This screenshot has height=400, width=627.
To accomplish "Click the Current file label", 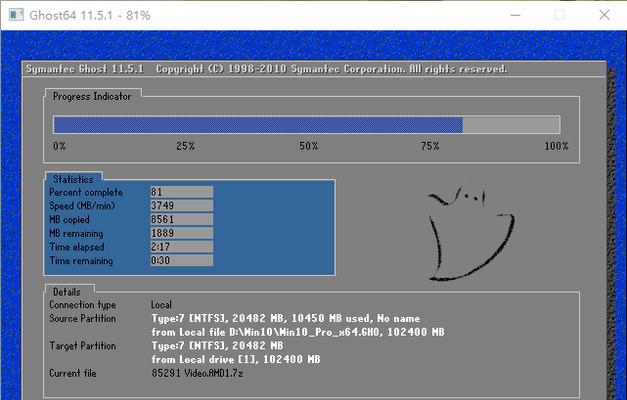I will pyautogui.click(x=73, y=373).
